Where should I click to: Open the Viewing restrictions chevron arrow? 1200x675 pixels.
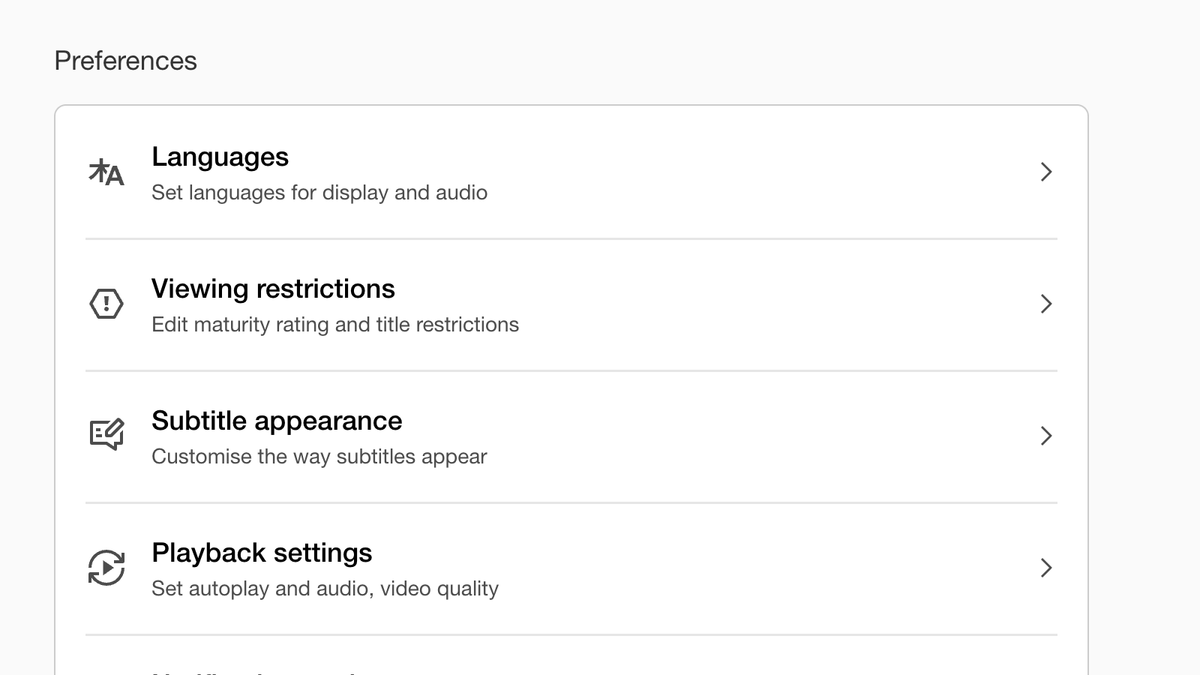(x=1046, y=303)
